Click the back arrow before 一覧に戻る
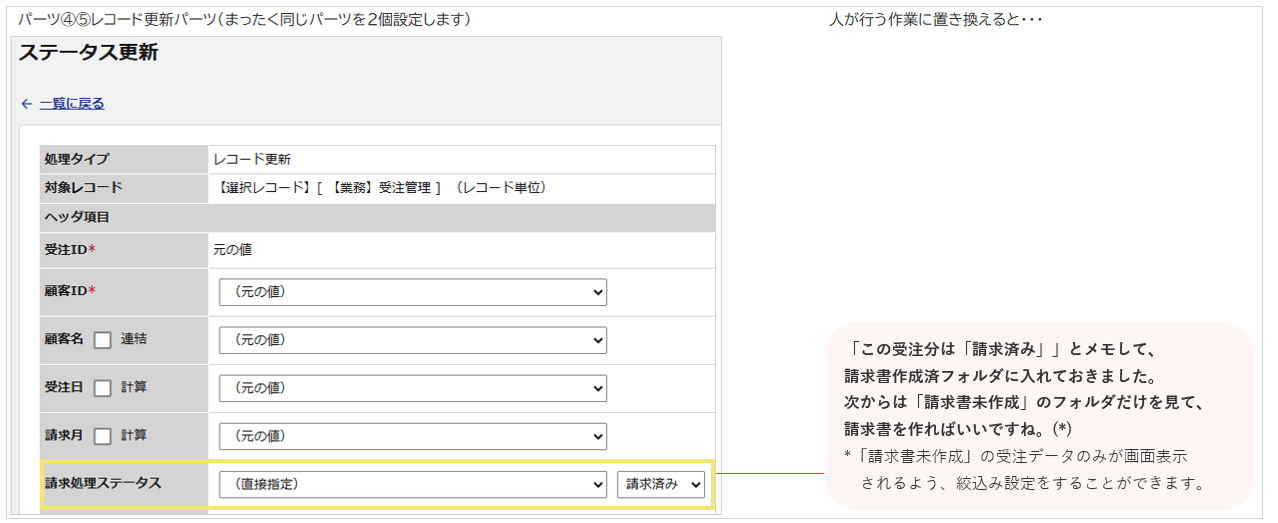Viewport: 1278px width, 523px height. click(x=27, y=103)
